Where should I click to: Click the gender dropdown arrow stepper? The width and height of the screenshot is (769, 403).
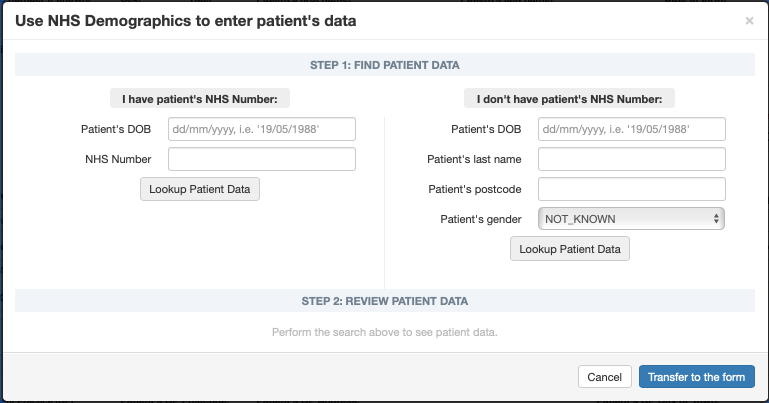(716, 219)
